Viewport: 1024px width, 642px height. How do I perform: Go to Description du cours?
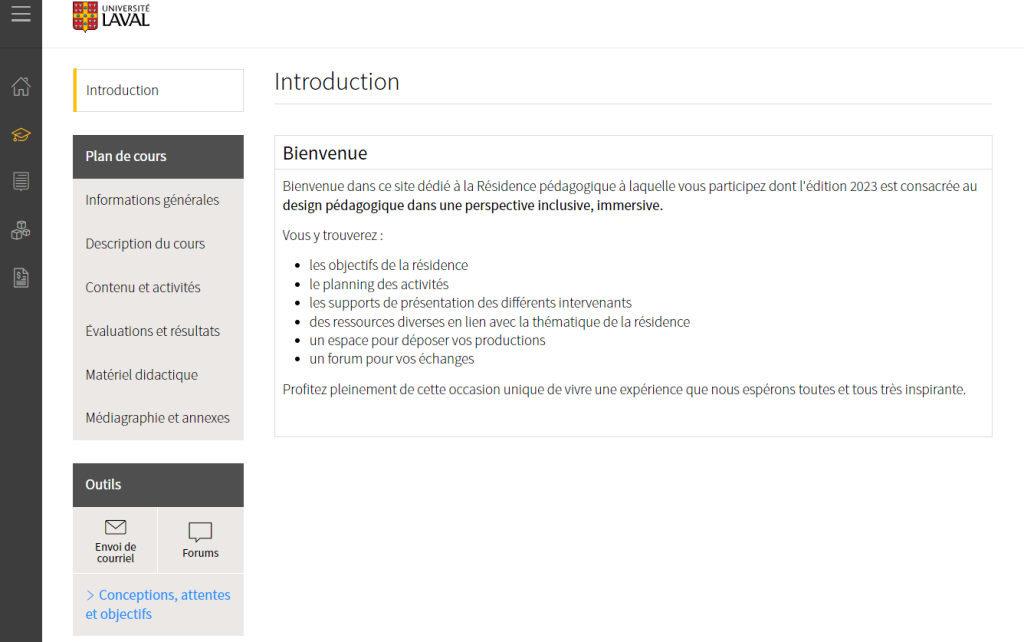pos(145,244)
